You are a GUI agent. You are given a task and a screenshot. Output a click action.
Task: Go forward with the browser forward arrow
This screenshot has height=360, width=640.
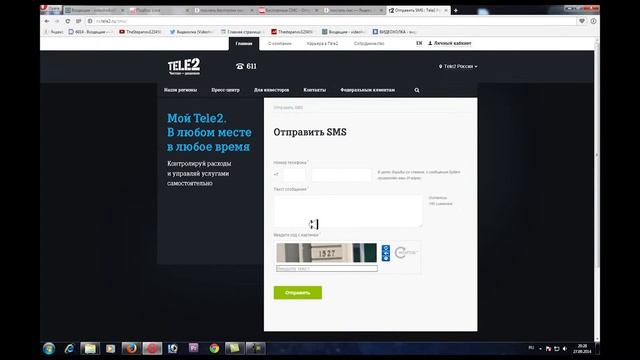[x=57, y=21]
